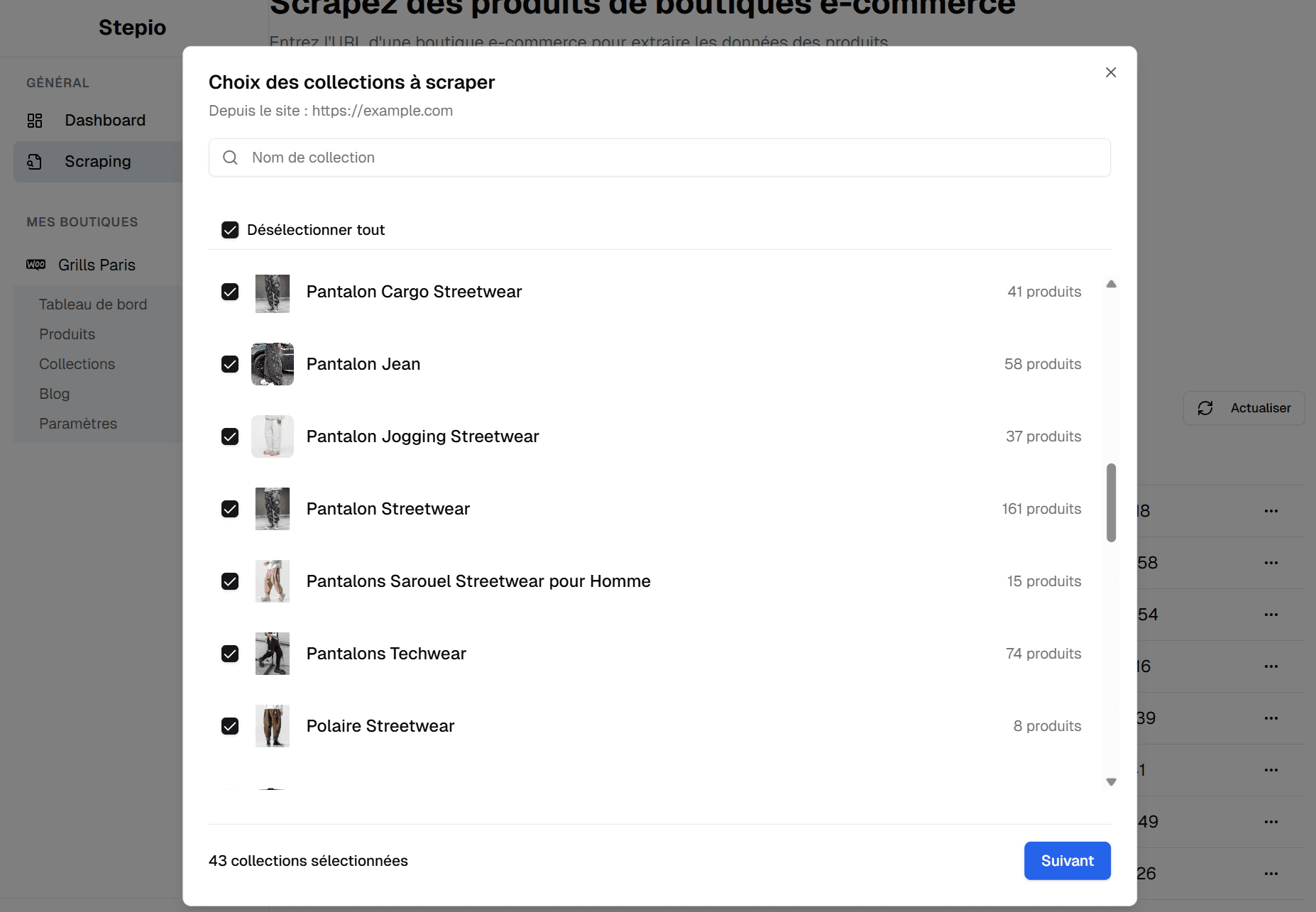Screen dimensions: 1316x912
Task: Click the Actualiser refresh icon
Action: point(1205,408)
